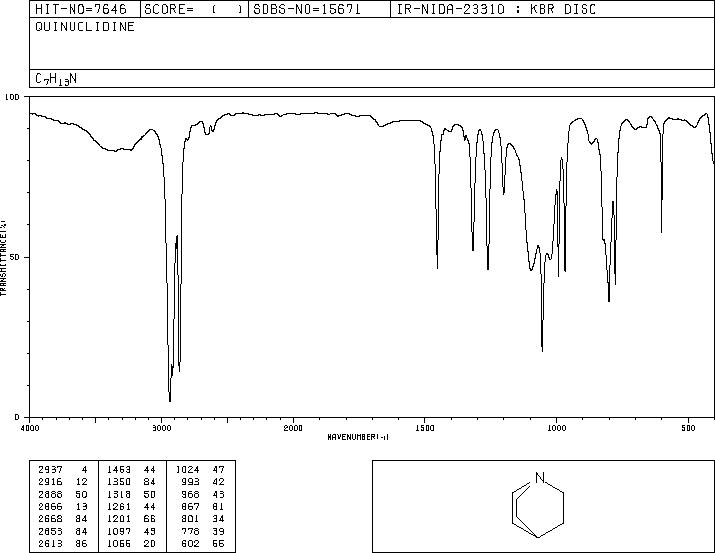Click the 2000 x-axis tick label
This screenshot has width=715, height=553.
[x=293, y=428]
